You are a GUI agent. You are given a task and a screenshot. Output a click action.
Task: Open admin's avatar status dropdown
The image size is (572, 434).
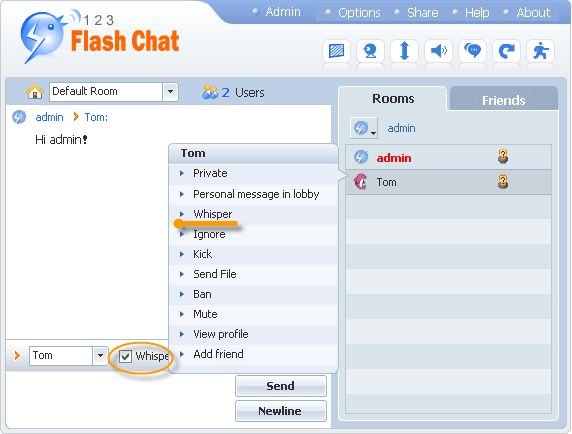click(364, 128)
